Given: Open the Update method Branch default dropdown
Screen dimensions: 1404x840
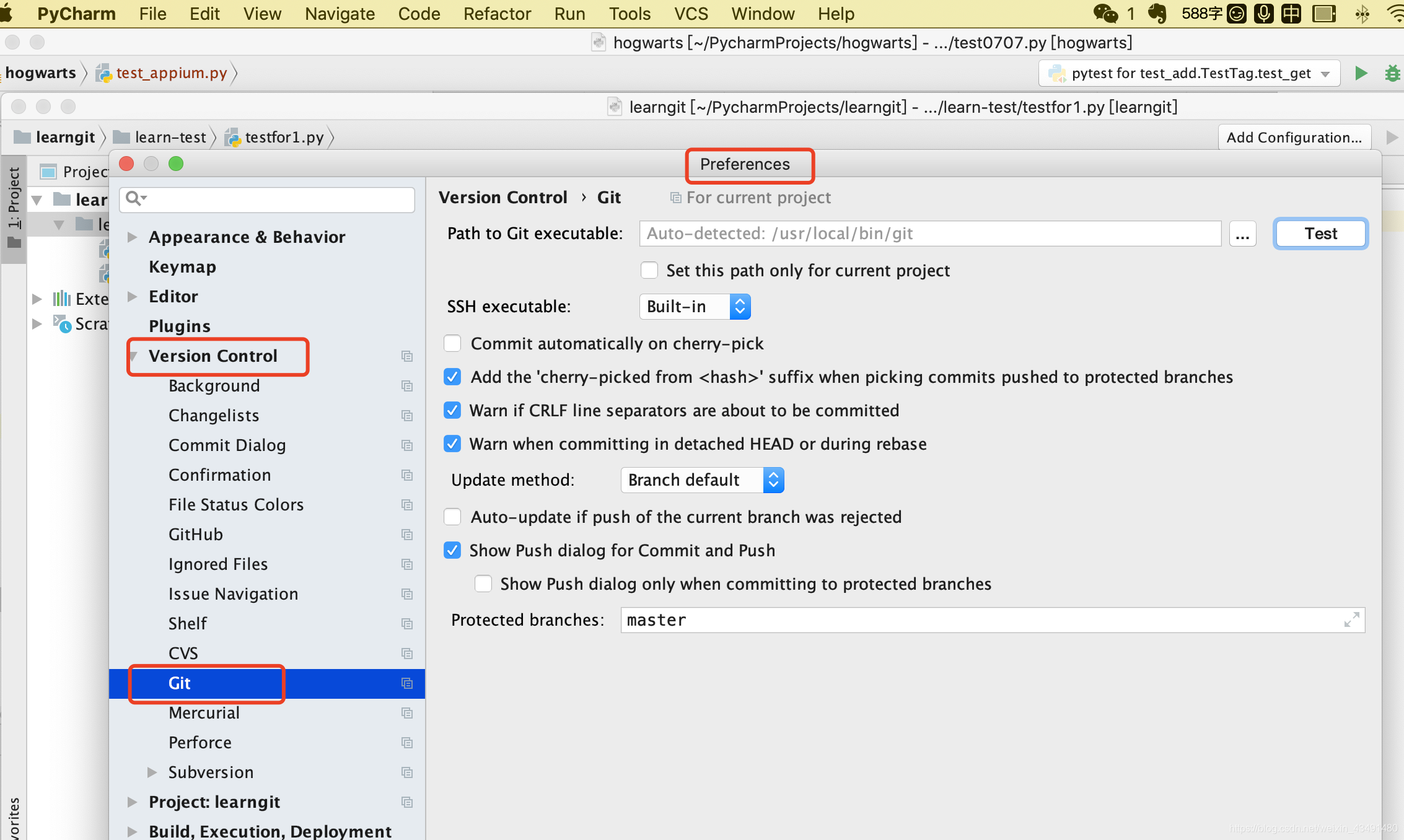Looking at the screenshot, I should tap(702, 480).
